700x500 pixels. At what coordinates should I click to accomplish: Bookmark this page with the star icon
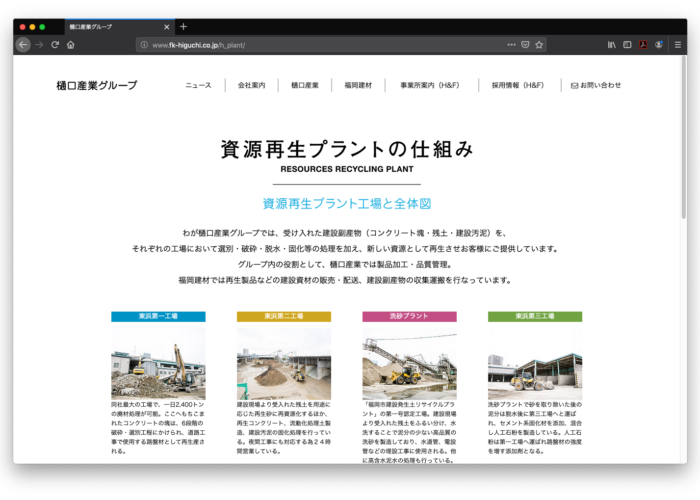pyautogui.click(x=540, y=45)
